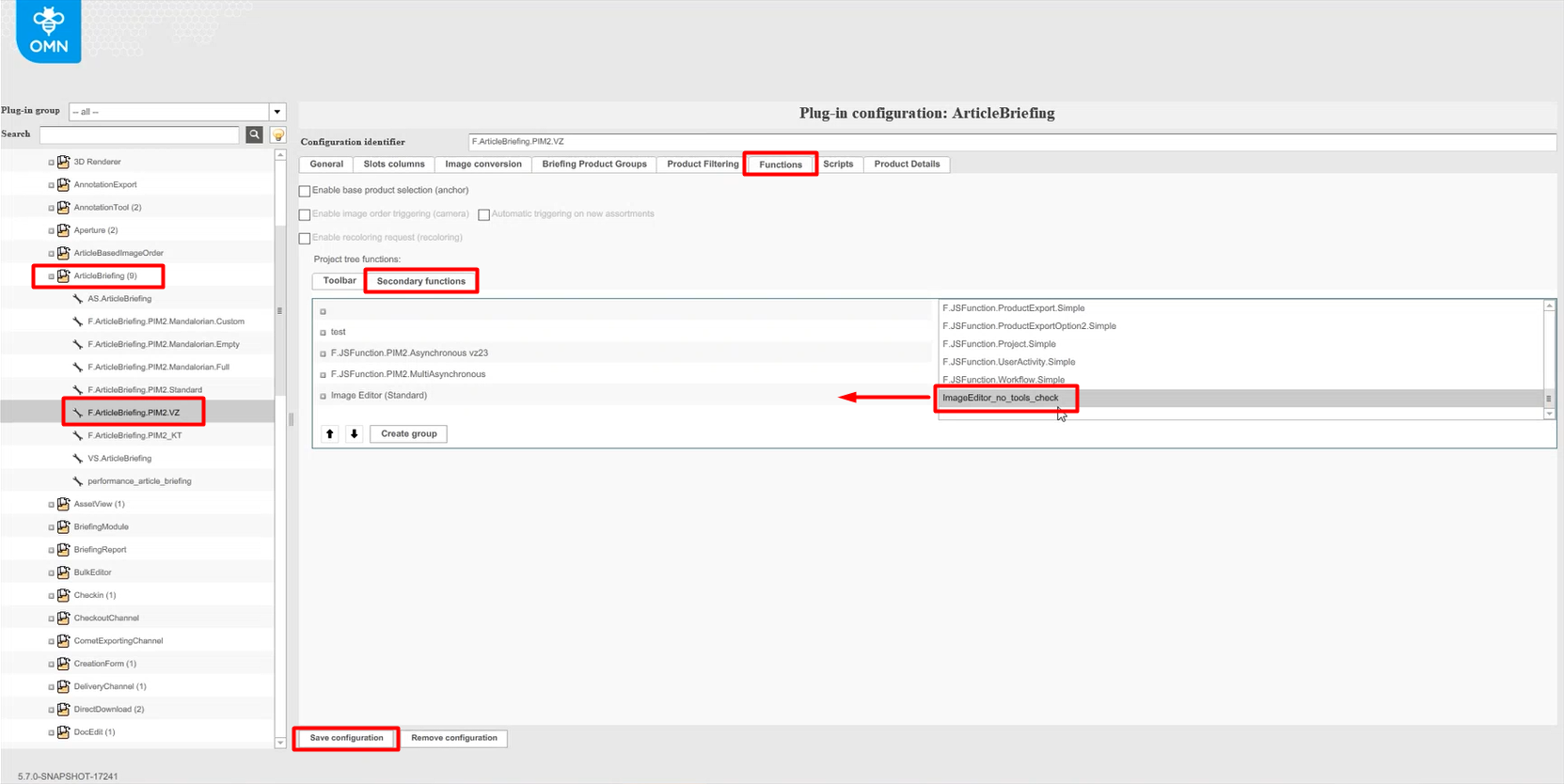Open the Product Details tab
This screenshot has width=1564, height=784.
click(907, 165)
